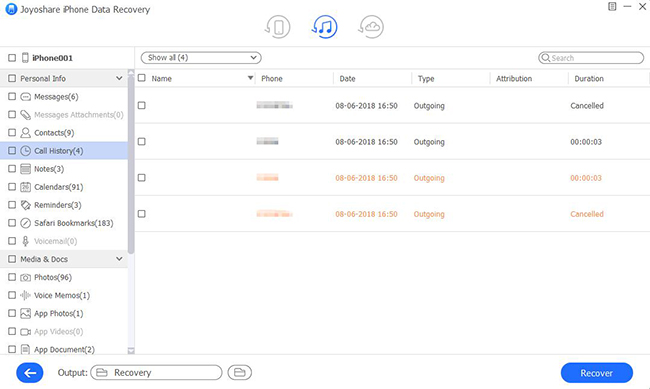This screenshot has height=389, width=650.
Task: Select Recover from iDevice mode icon
Action: [277, 27]
